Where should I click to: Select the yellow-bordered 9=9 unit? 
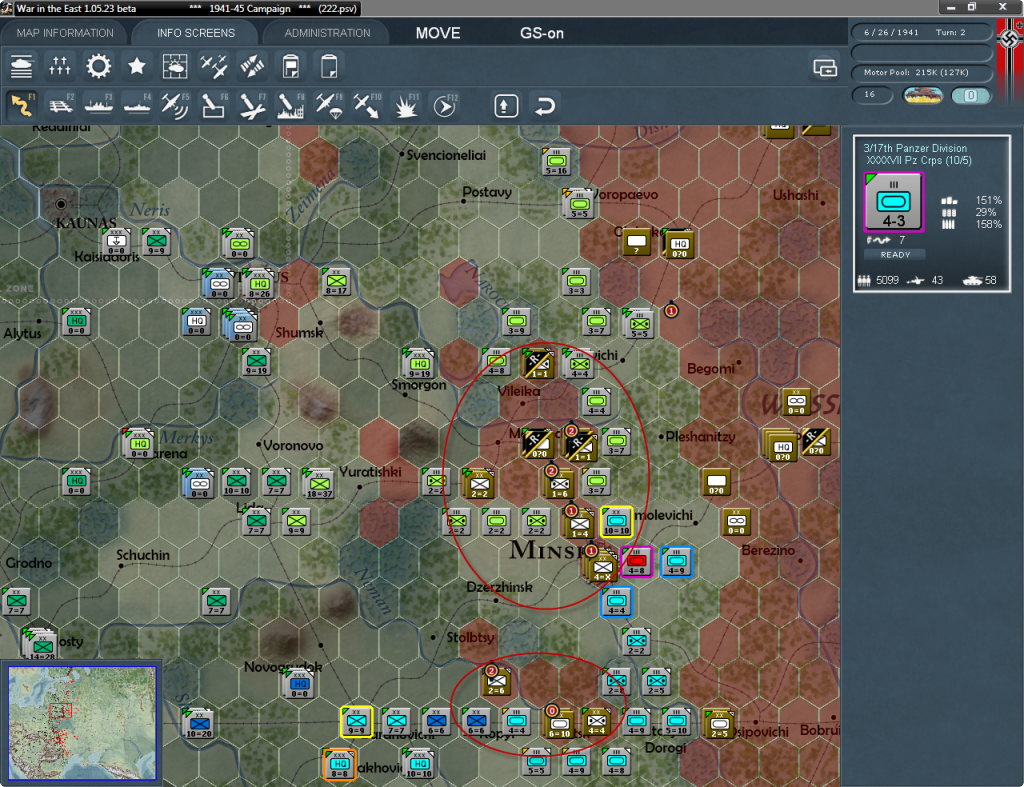click(357, 722)
